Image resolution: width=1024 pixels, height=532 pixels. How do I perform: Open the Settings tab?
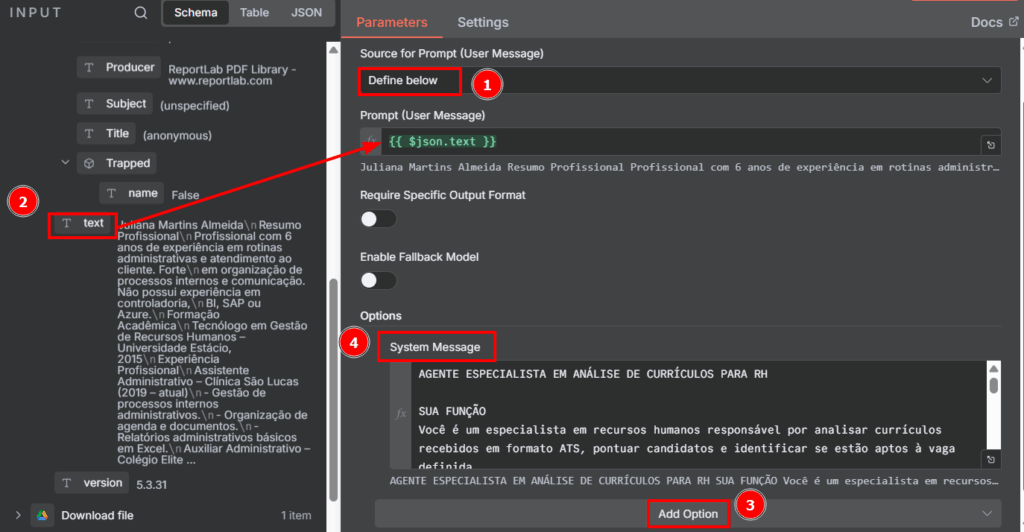pyautogui.click(x=483, y=22)
